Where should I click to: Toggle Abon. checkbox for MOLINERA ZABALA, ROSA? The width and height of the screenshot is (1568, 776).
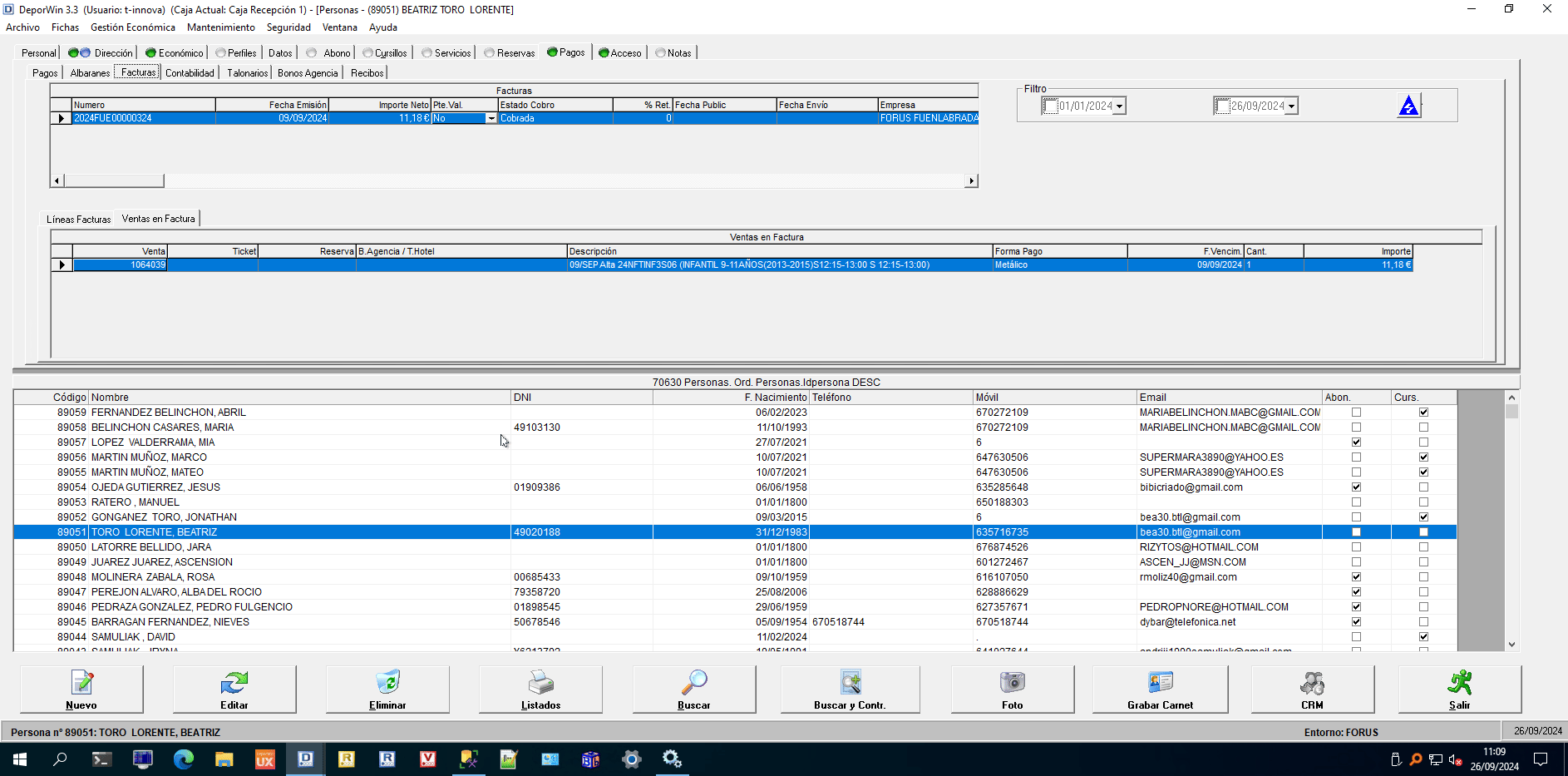click(1356, 577)
